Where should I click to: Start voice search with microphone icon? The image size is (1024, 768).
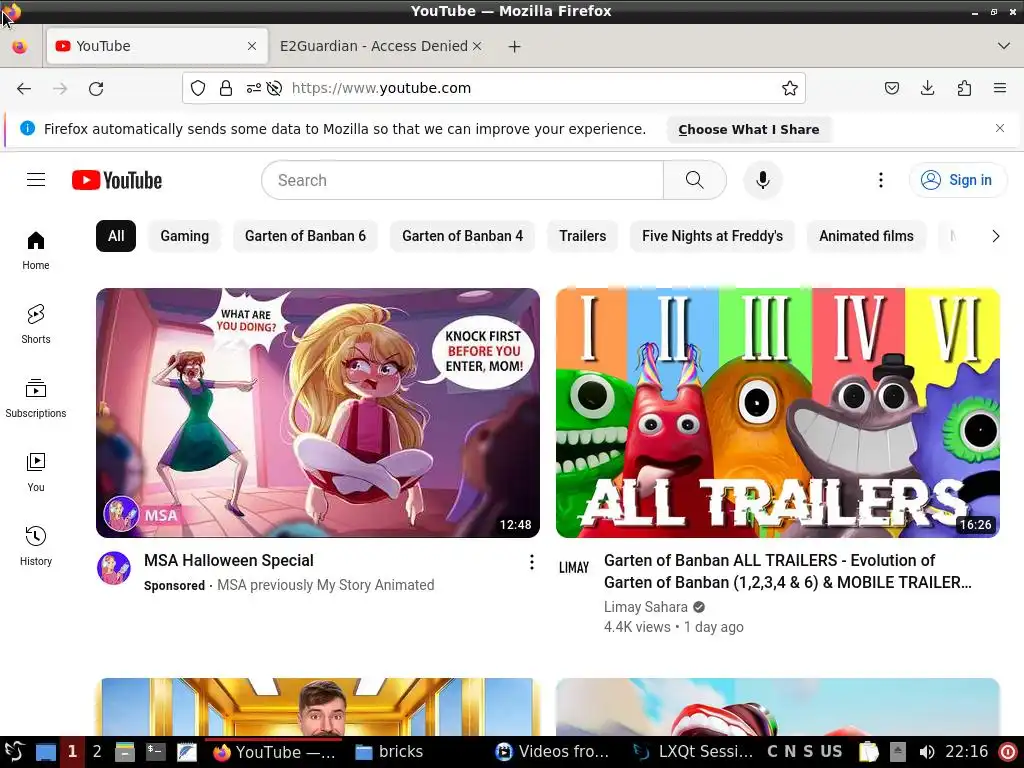point(762,180)
